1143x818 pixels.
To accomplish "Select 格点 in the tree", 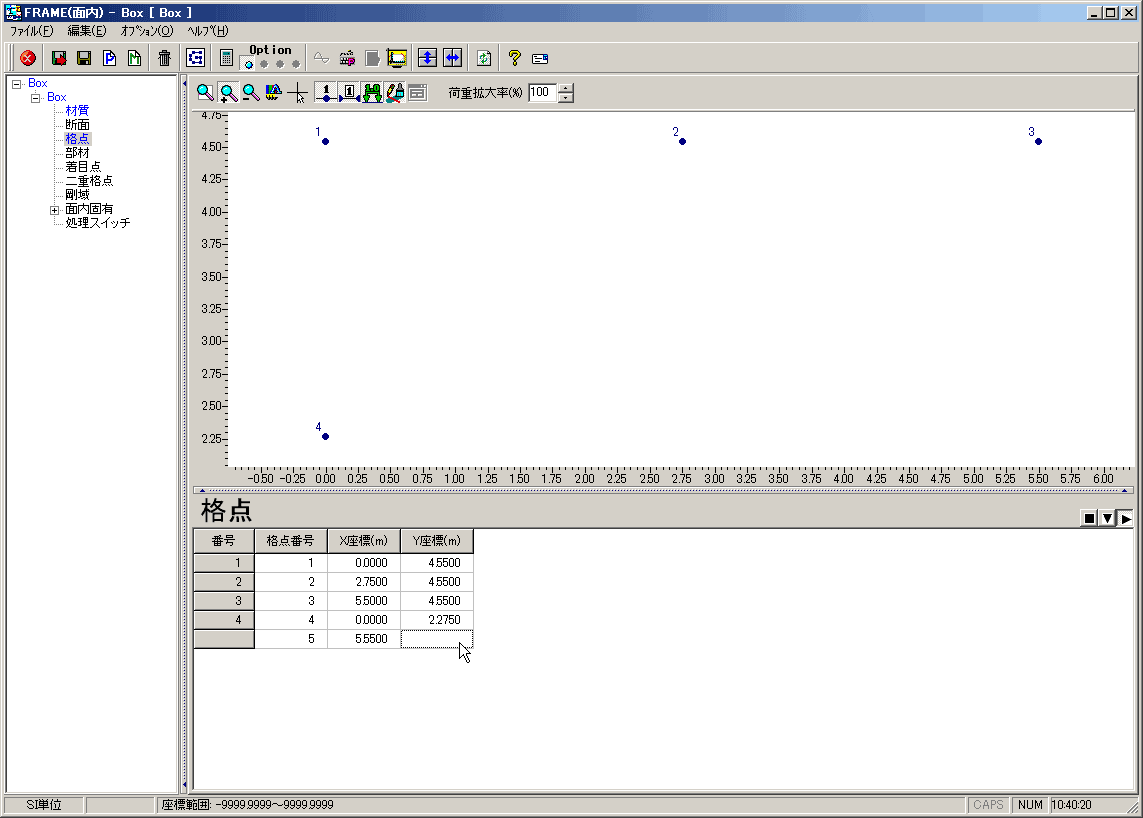I will [77, 139].
